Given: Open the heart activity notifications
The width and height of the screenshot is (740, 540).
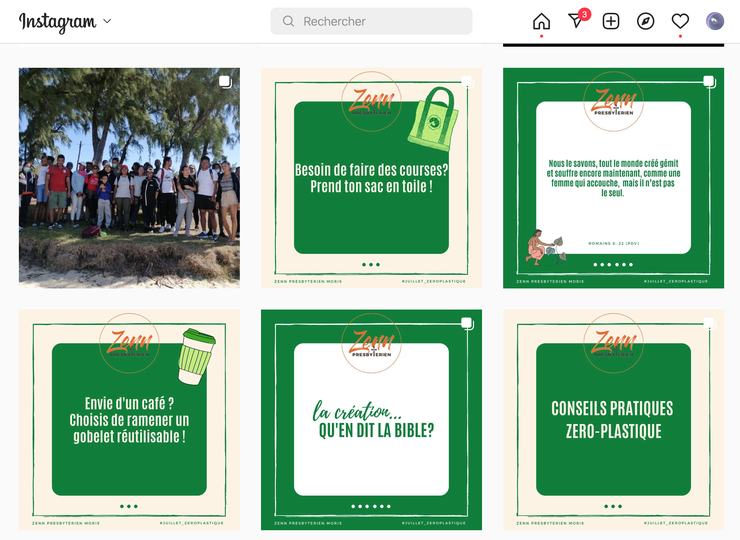Looking at the screenshot, I should 680,21.
